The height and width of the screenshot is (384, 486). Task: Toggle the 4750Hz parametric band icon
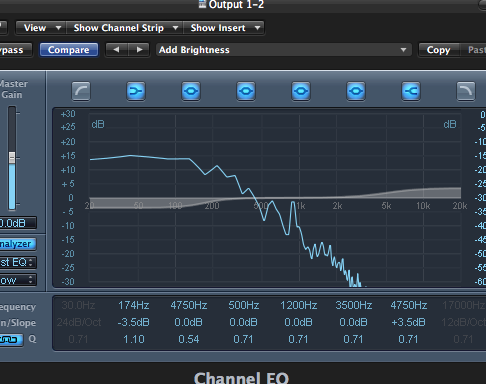tap(191, 91)
